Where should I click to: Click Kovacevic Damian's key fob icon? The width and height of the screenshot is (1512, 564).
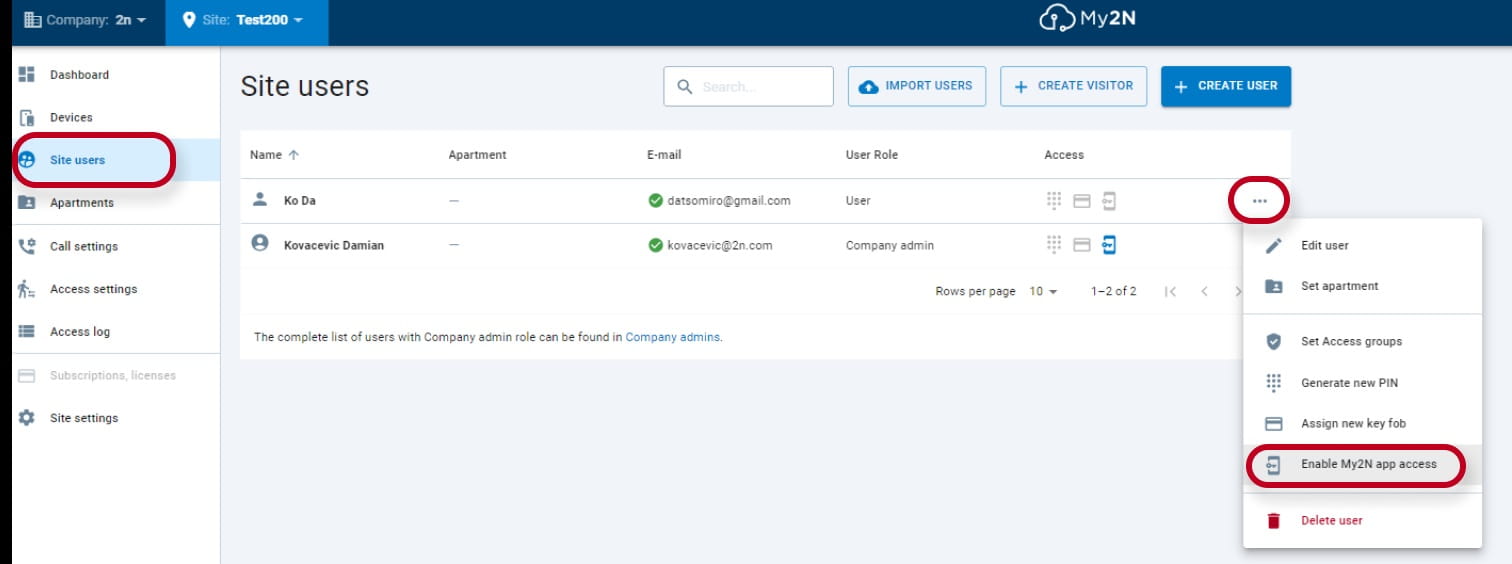point(1081,244)
